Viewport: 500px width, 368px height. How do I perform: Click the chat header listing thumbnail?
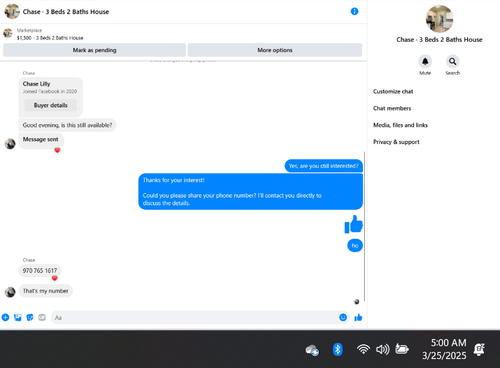pyautogui.click(x=12, y=11)
